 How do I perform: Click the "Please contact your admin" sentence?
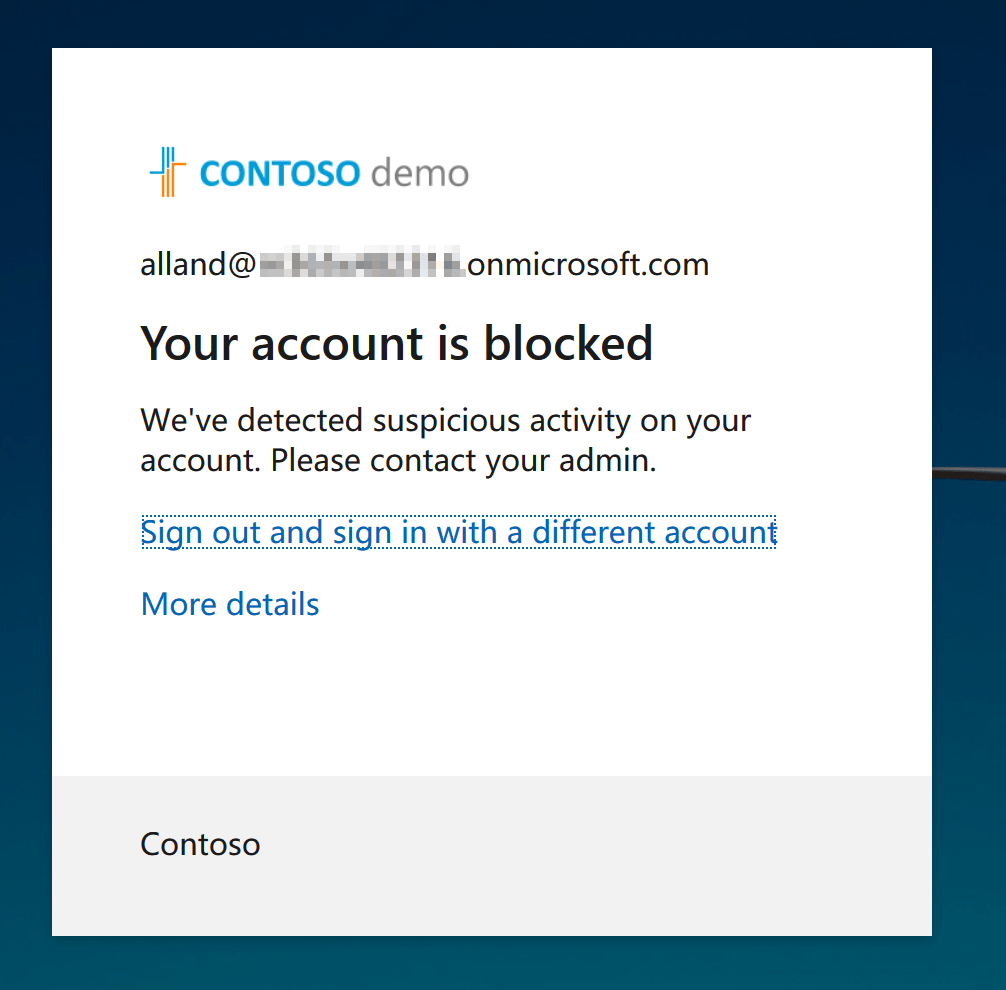click(x=463, y=461)
